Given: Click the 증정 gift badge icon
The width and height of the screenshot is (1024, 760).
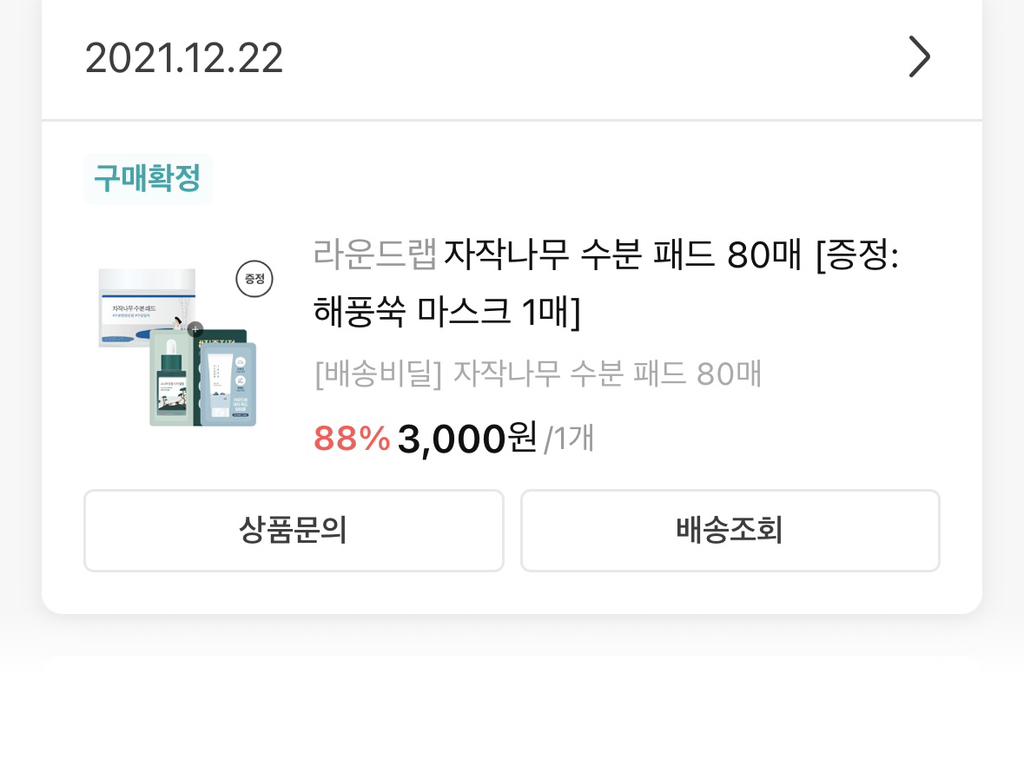Looking at the screenshot, I should pyautogui.click(x=256, y=280).
